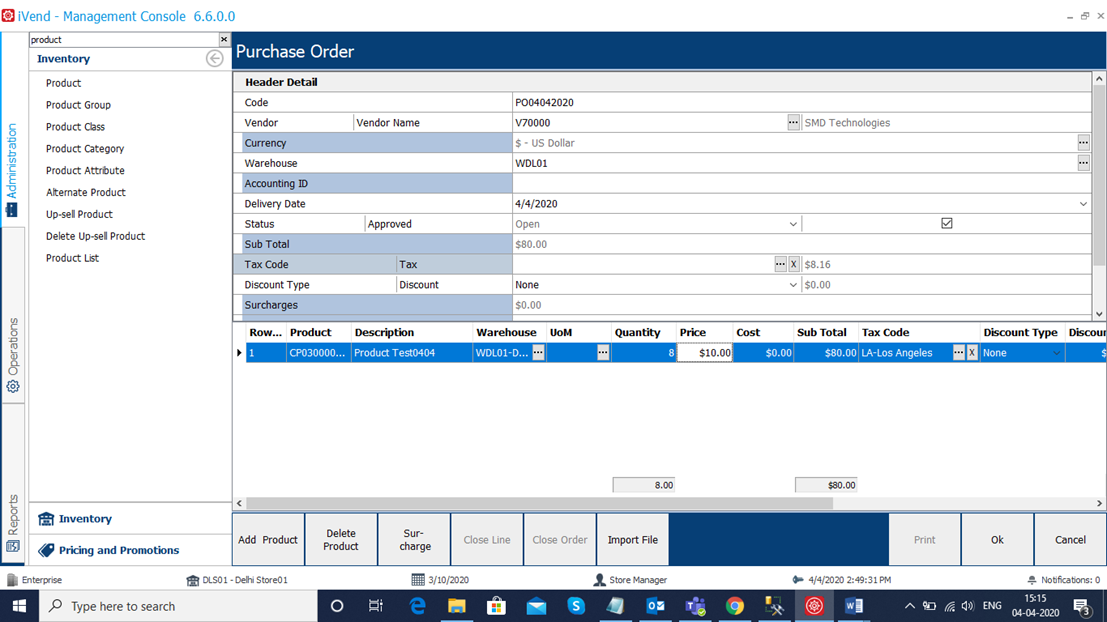Open File Explorer from taskbar

[457, 606]
